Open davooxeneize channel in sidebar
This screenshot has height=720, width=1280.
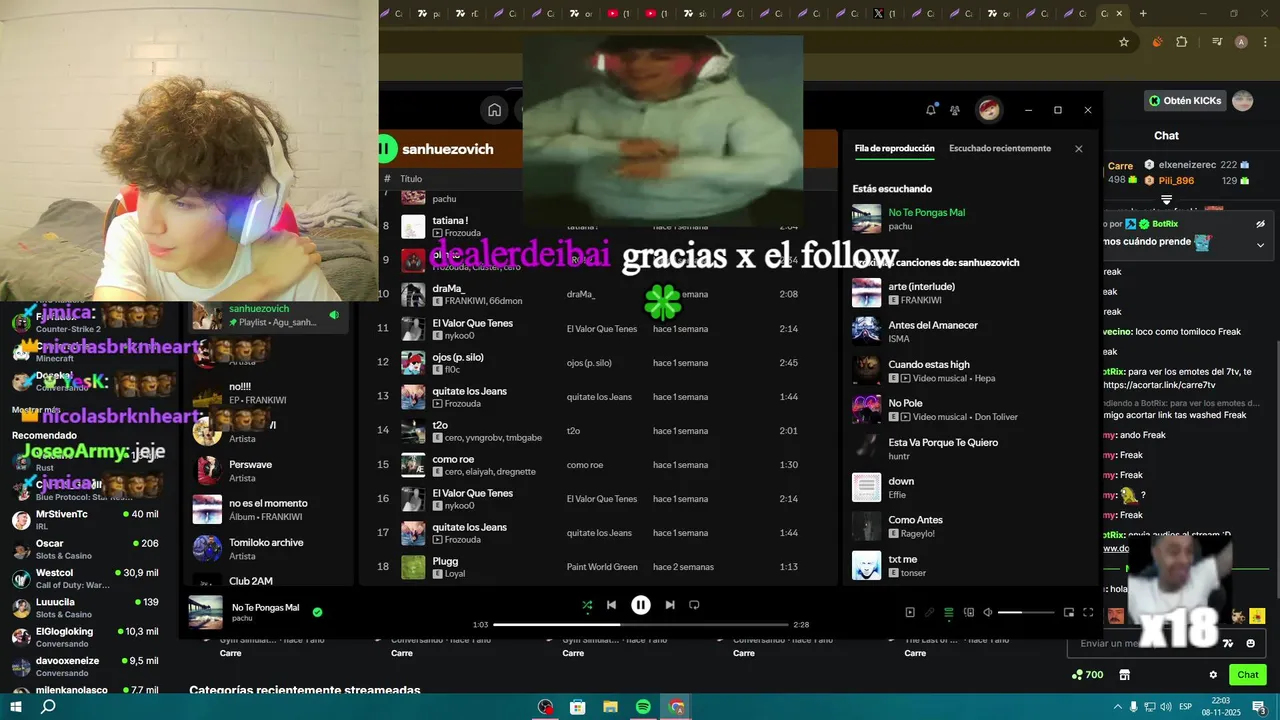pyautogui.click(x=85, y=666)
